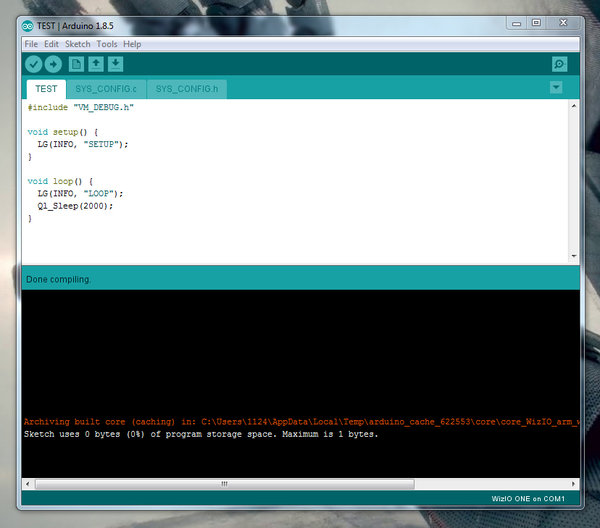Click the Done compiling status text
Screen dimensions: 600x528
(58, 280)
